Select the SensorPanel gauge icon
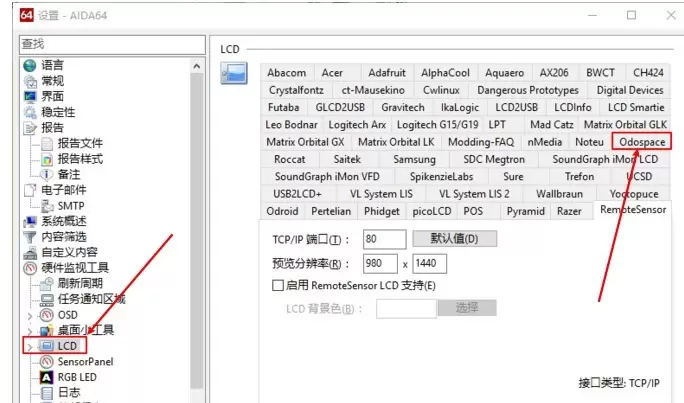The height and width of the screenshot is (403, 684). pyautogui.click(x=47, y=362)
